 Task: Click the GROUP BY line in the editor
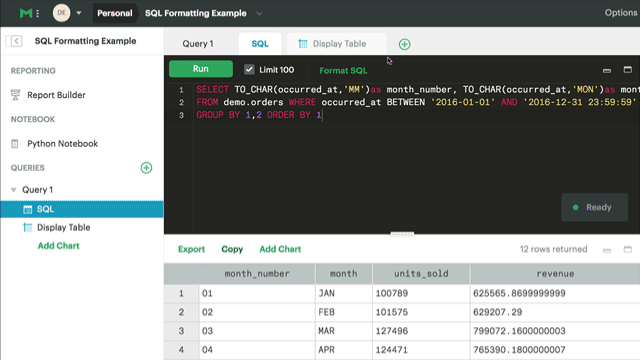pos(259,115)
